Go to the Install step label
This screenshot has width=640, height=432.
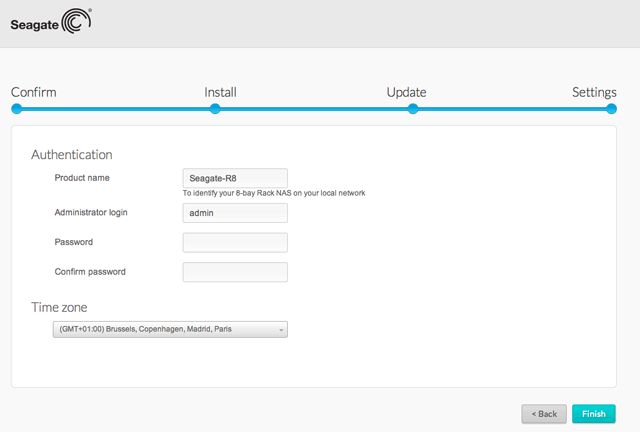[x=220, y=92]
